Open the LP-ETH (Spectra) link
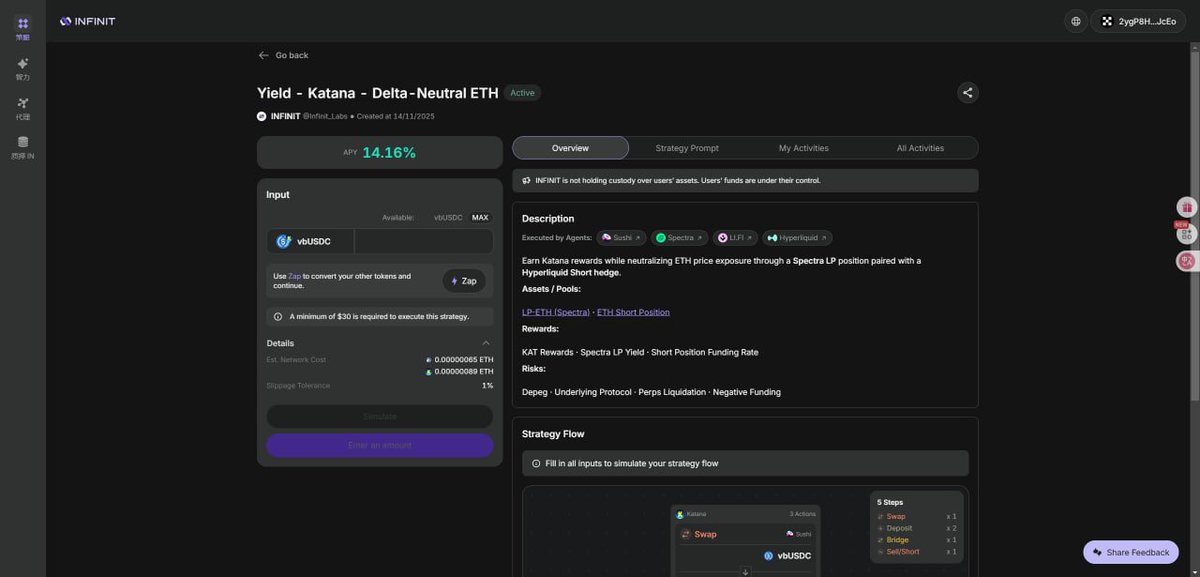1200x577 pixels. coord(556,312)
